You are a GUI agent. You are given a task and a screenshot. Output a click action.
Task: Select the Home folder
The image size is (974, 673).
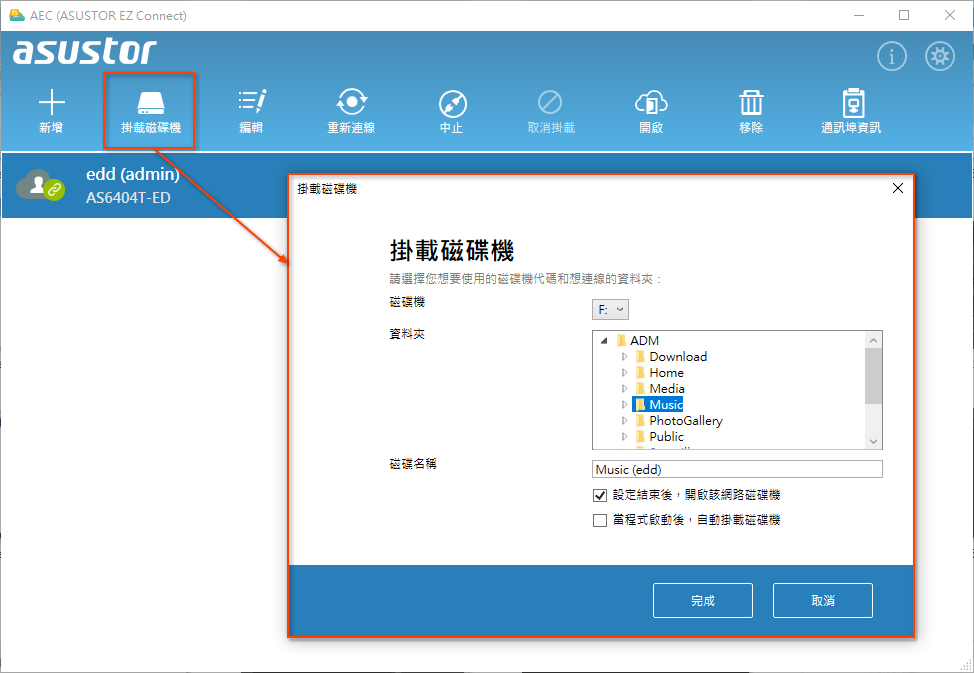coord(660,373)
